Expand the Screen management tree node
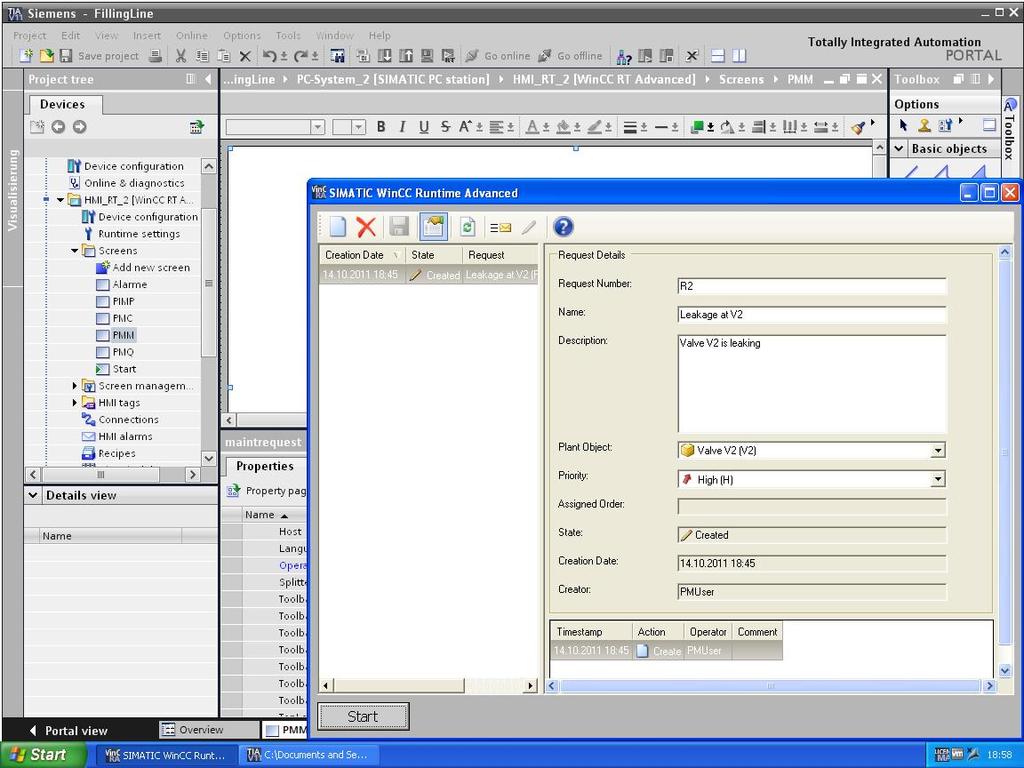 tap(74, 386)
